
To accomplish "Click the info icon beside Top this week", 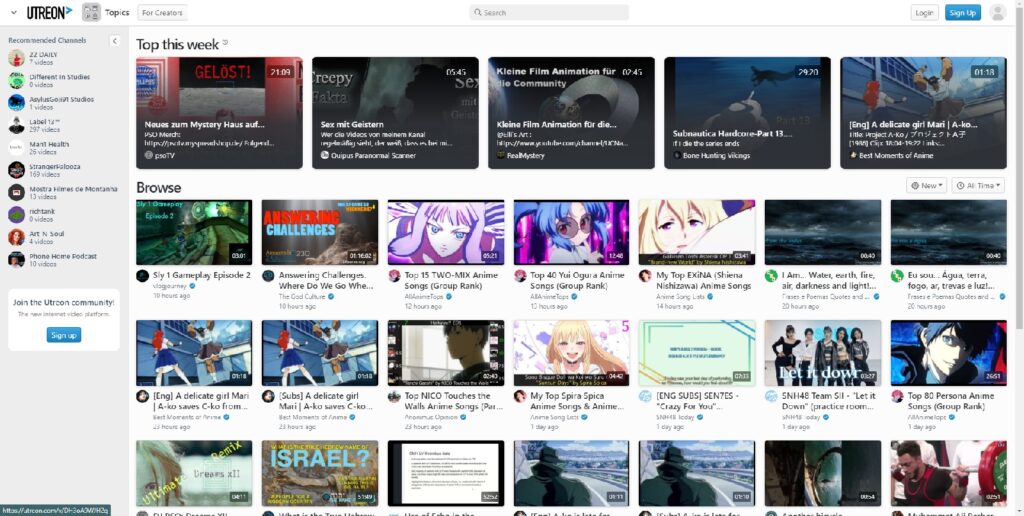I will (x=225, y=42).
